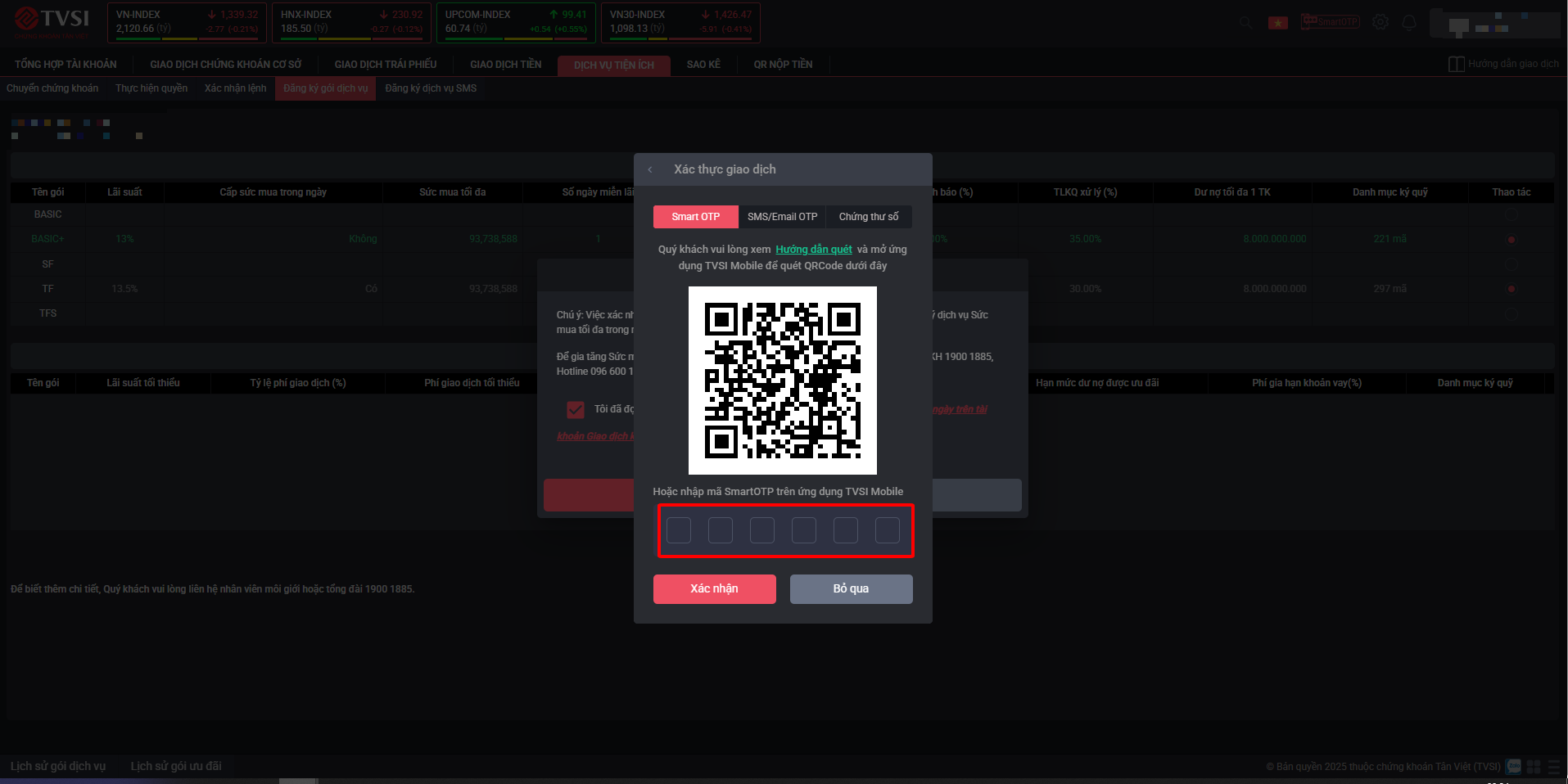Click the Zalo chat icon
Viewport: 1568px width, 784px height.
pyautogui.click(x=1514, y=767)
